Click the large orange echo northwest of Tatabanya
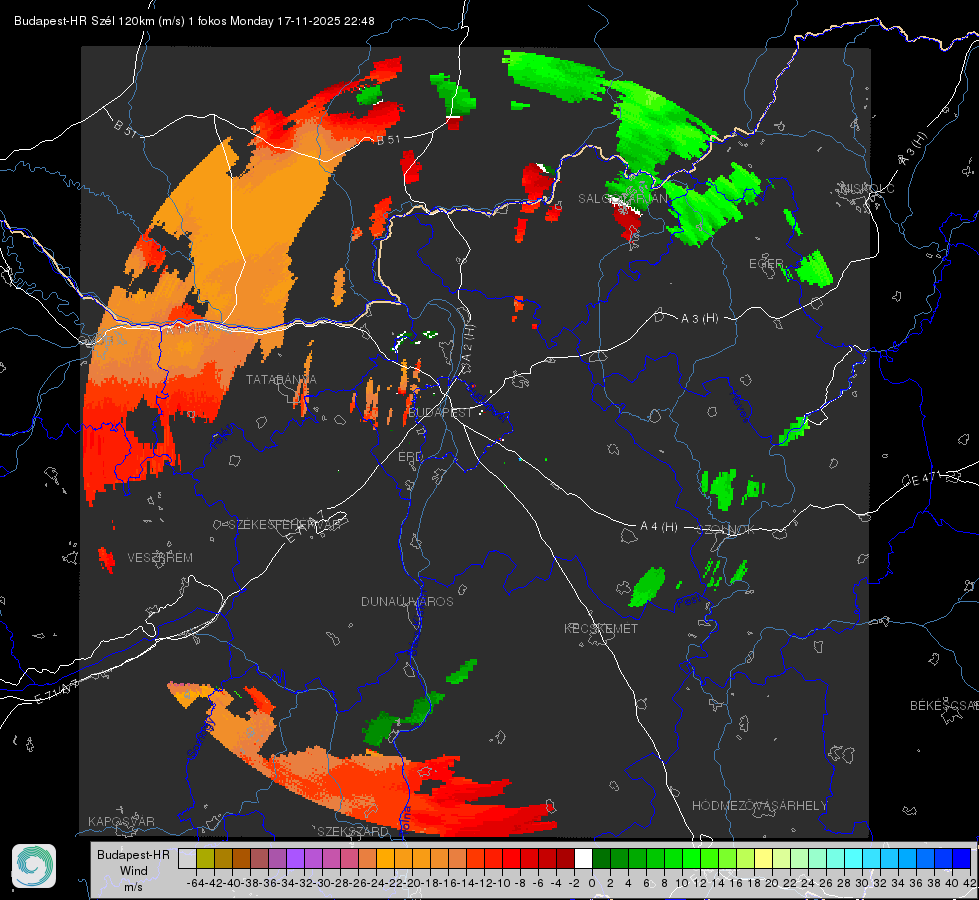Image resolution: width=979 pixels, height=900 pixels. point(244,231)
